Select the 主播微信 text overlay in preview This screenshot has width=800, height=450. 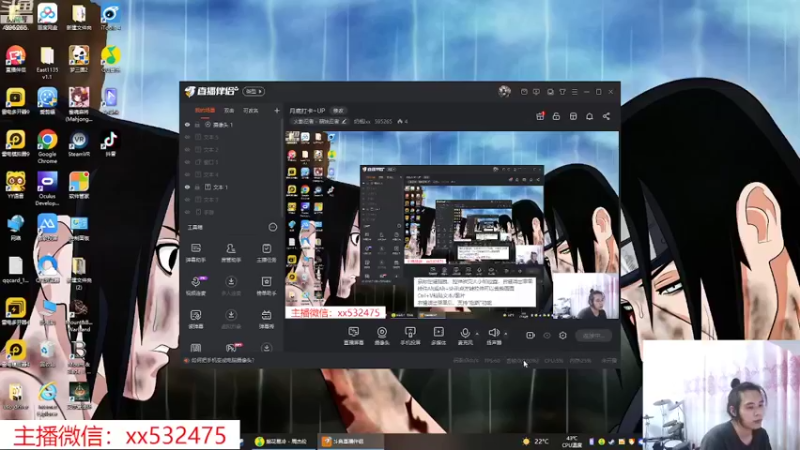(336, 313)
